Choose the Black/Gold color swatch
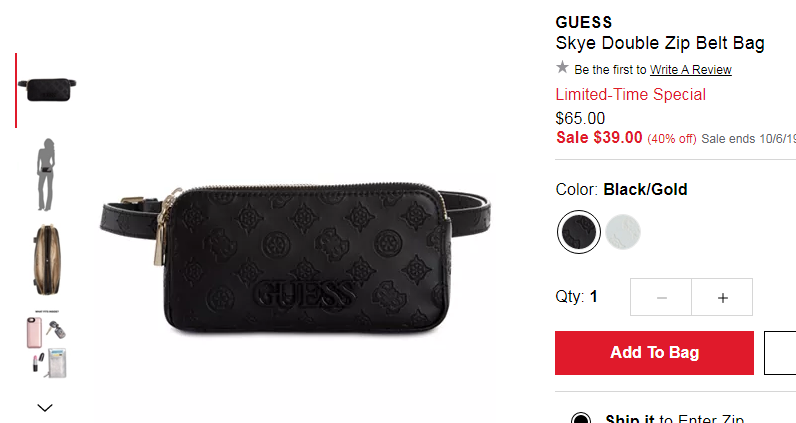Viewport: 796px width, 423px height. (579, 232)
